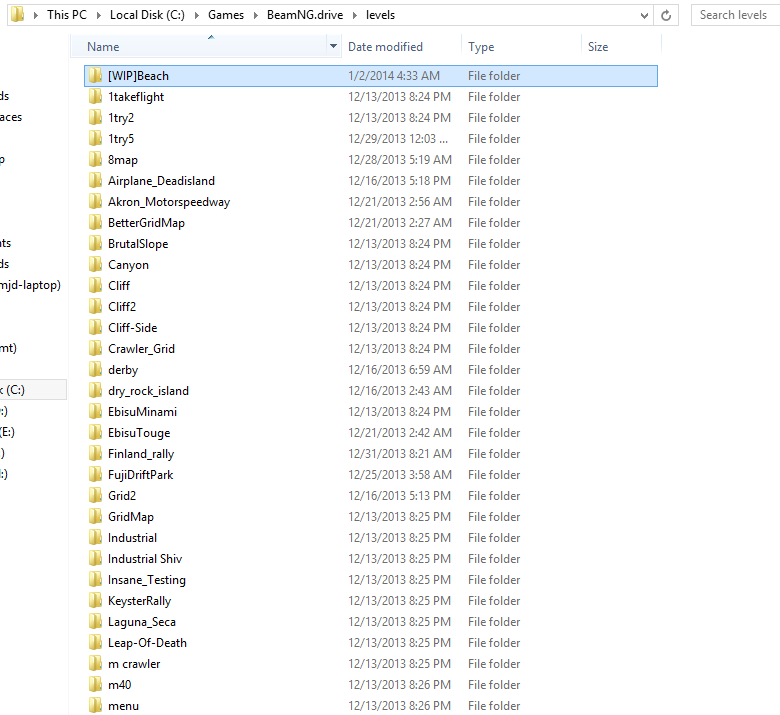Refresh the levels folder view
The height and width of the screenshot is (715, 780).
coord(666,15)
